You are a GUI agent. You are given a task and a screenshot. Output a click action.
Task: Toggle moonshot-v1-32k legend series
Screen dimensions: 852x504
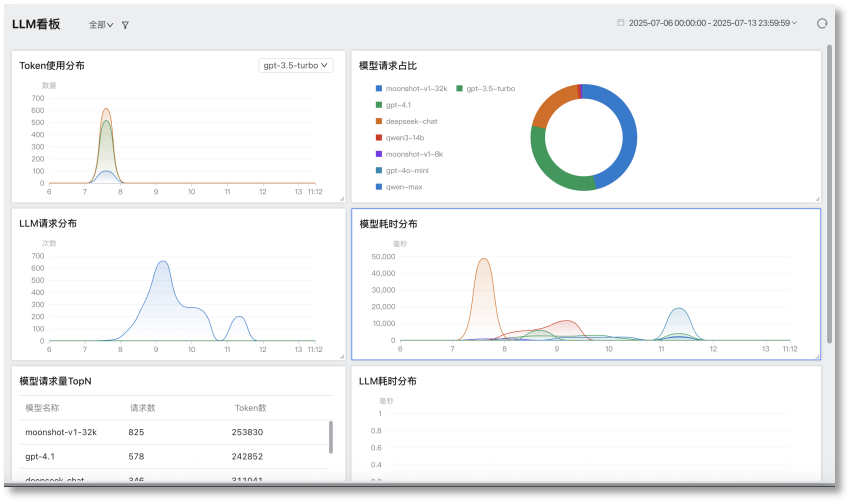click(409, 88)
